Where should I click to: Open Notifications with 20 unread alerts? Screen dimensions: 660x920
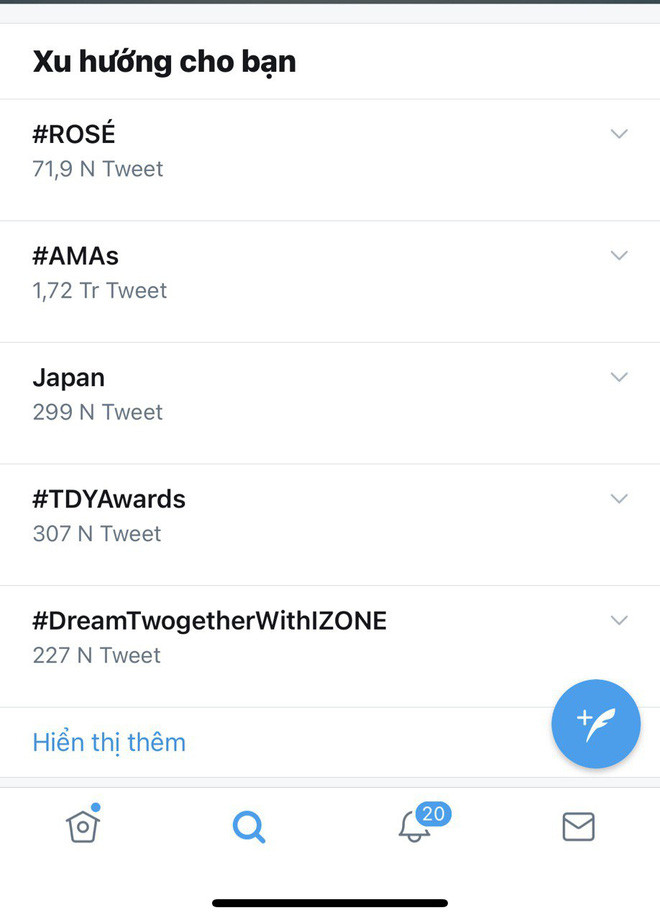[415, 828]
